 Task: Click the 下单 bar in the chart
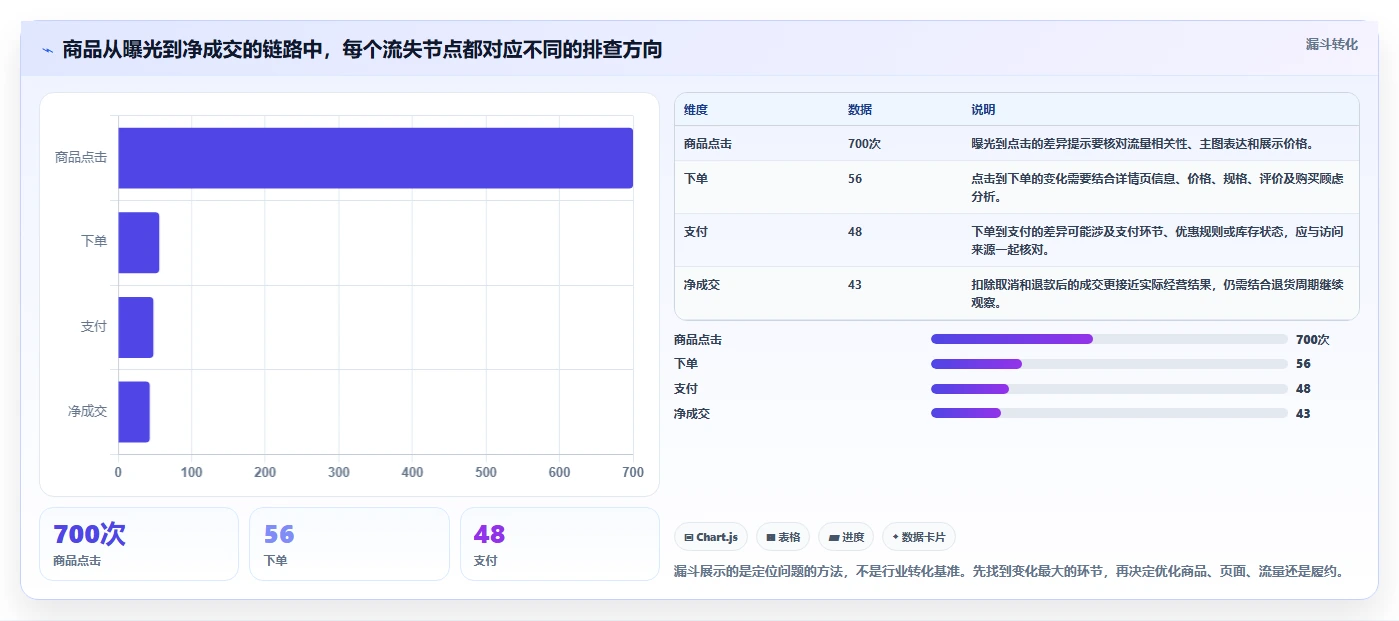coord(138,242)
